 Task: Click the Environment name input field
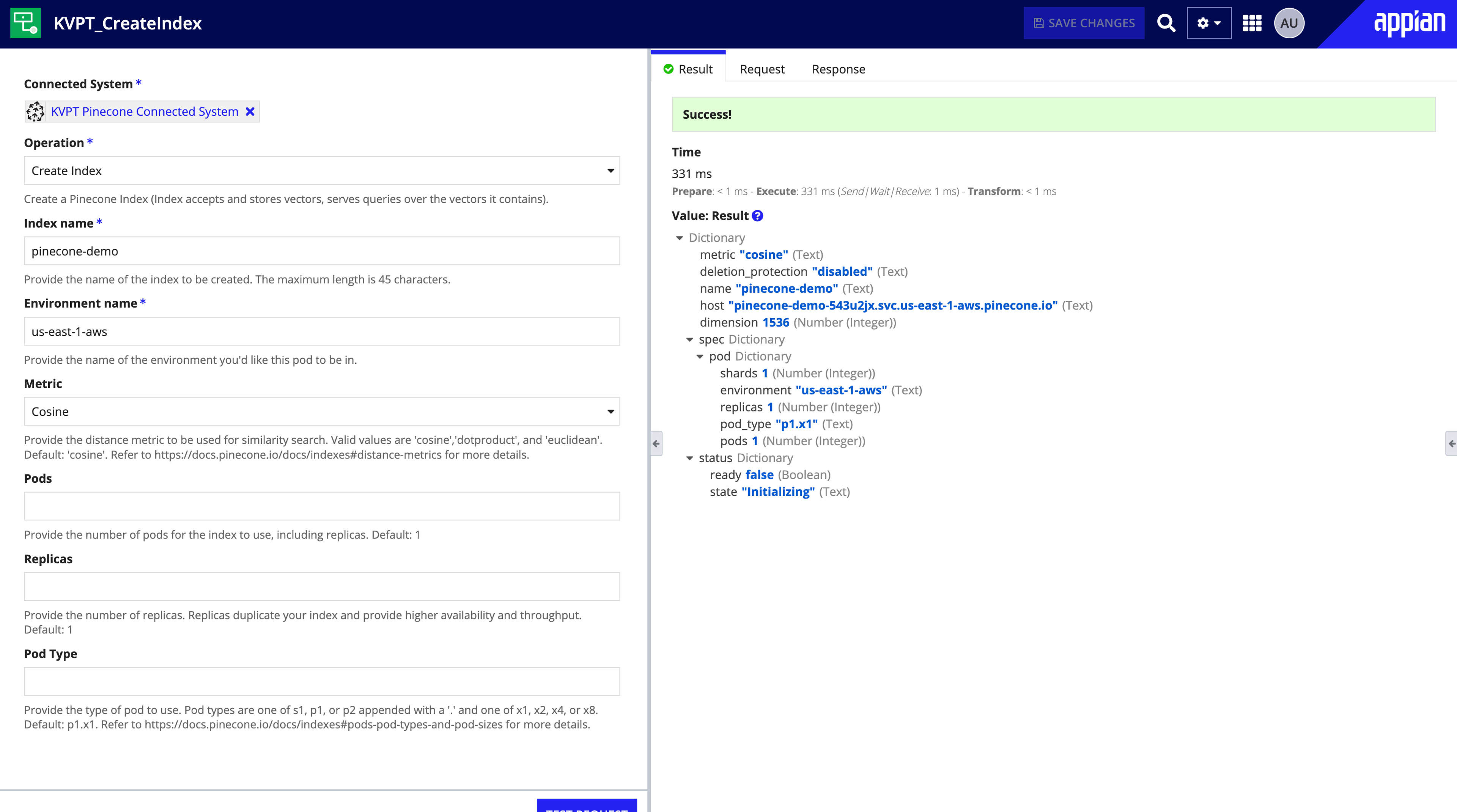tap(322, 331)
